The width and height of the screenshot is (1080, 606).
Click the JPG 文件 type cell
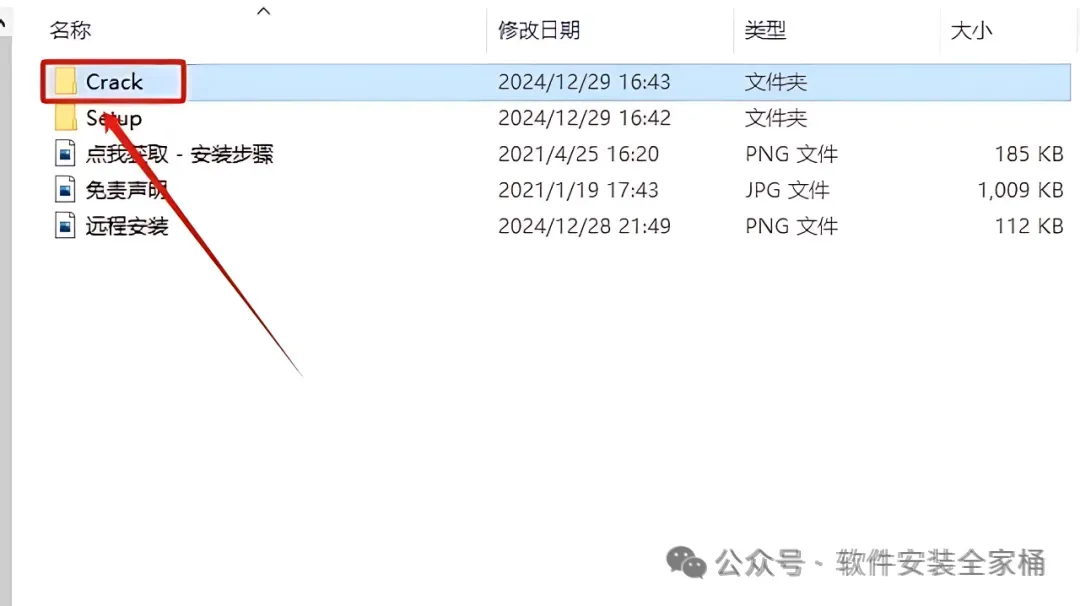[x=787, y=190]
